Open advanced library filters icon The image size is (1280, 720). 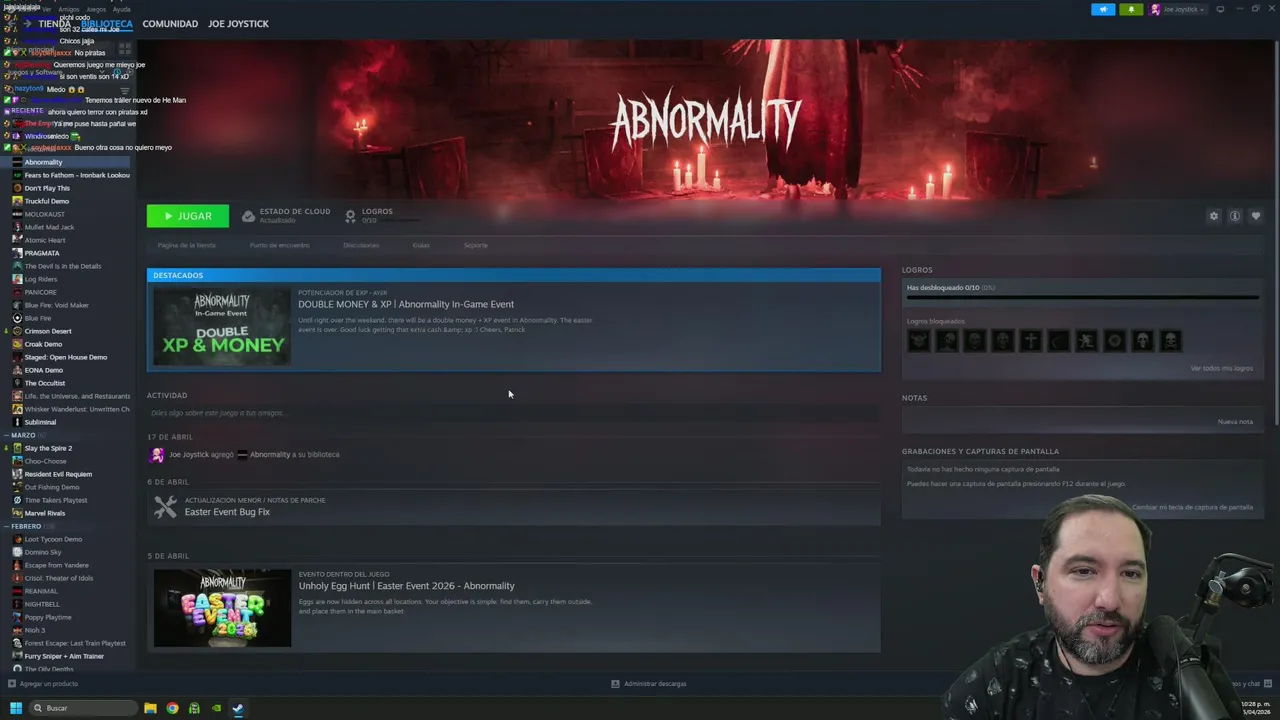point(125,90)
